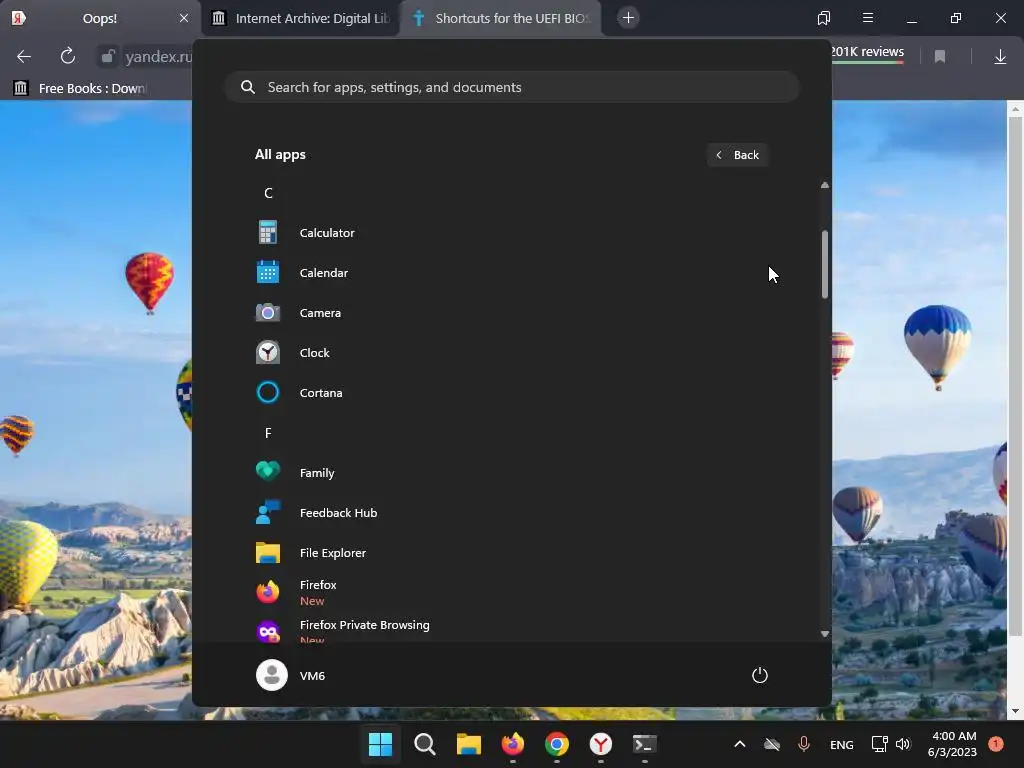The image size is (1024, 768).
Task: Go Back from All apps
Action: pyautogui.click(x=737, y=155)
